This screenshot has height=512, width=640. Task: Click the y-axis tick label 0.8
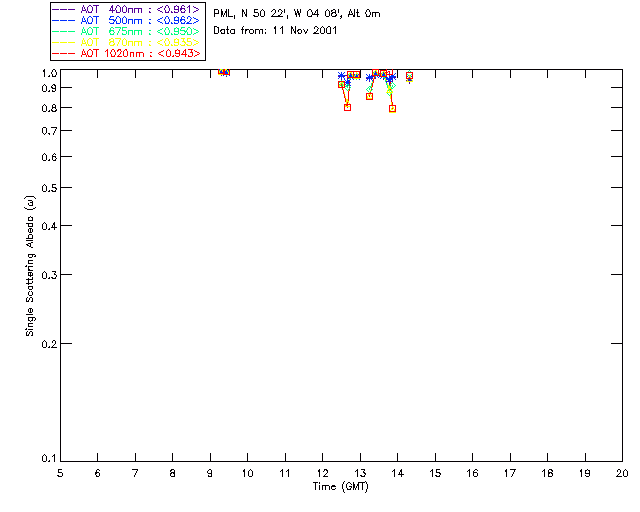click(x=49, y=108)
